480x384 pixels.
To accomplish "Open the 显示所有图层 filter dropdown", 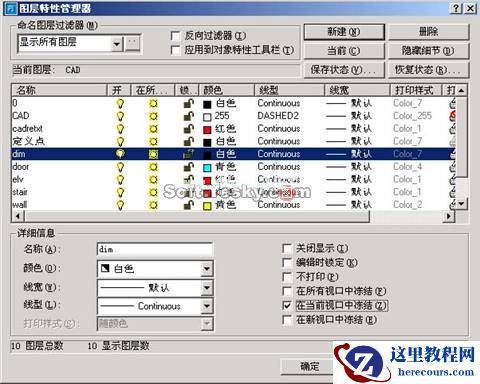I will pos(117,44).
